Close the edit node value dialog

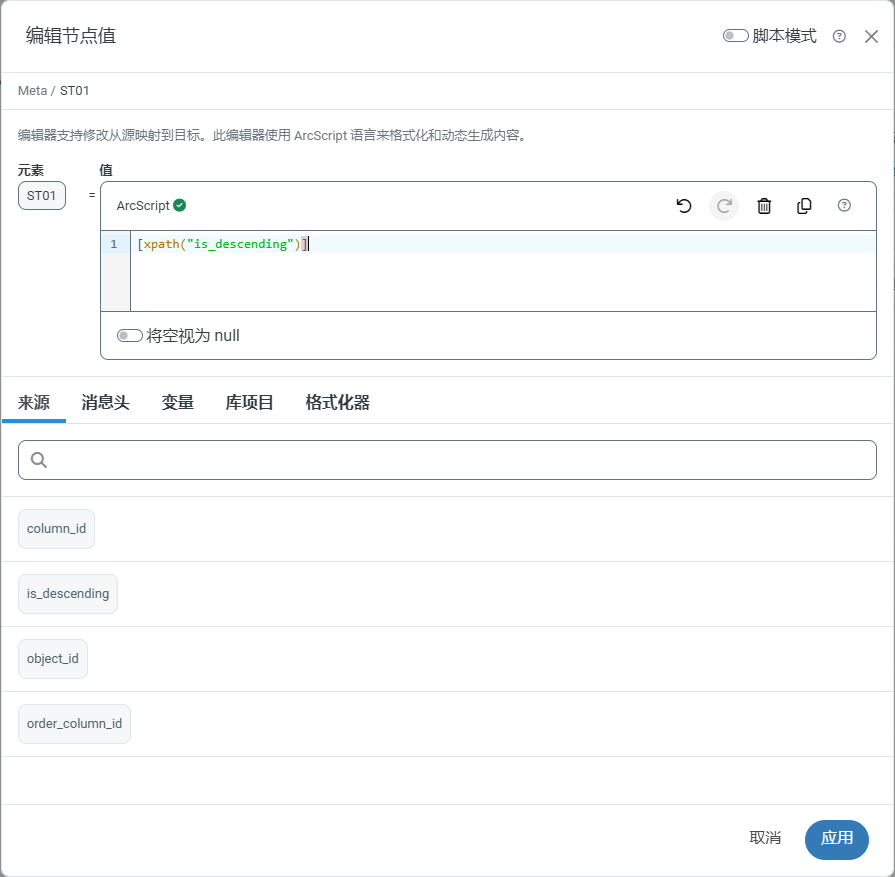pyautogui.click(x=871, y=36)
